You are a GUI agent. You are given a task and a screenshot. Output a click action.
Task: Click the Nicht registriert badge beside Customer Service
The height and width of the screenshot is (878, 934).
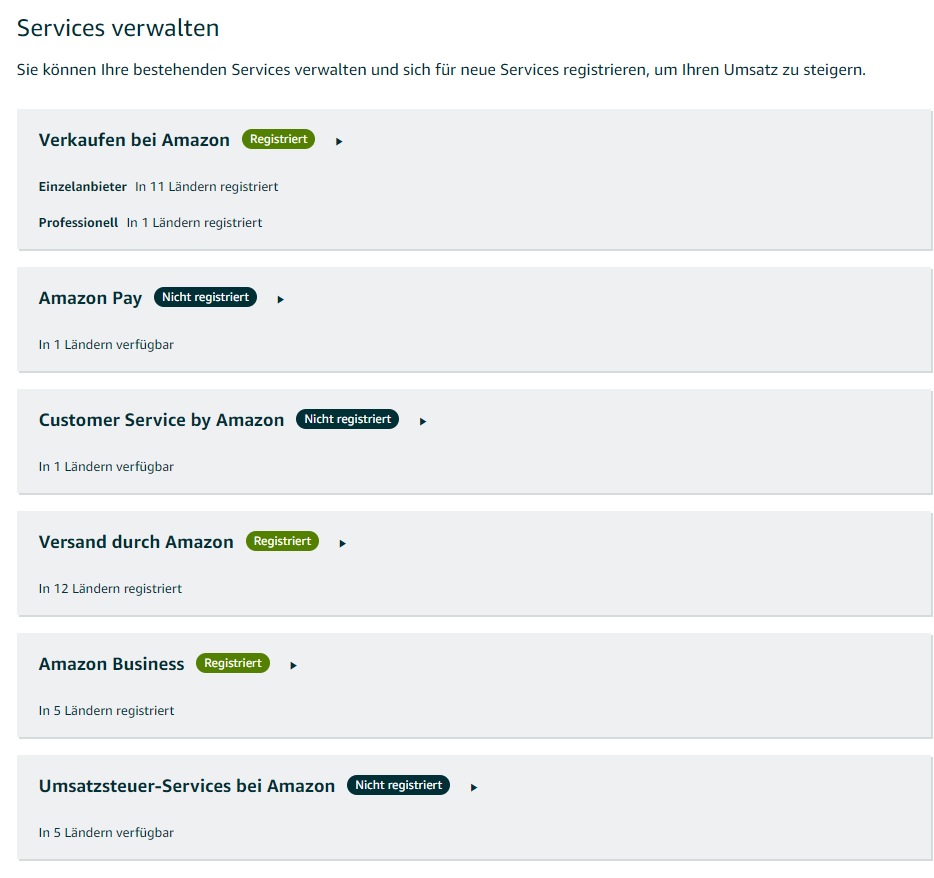click(347, 419)
